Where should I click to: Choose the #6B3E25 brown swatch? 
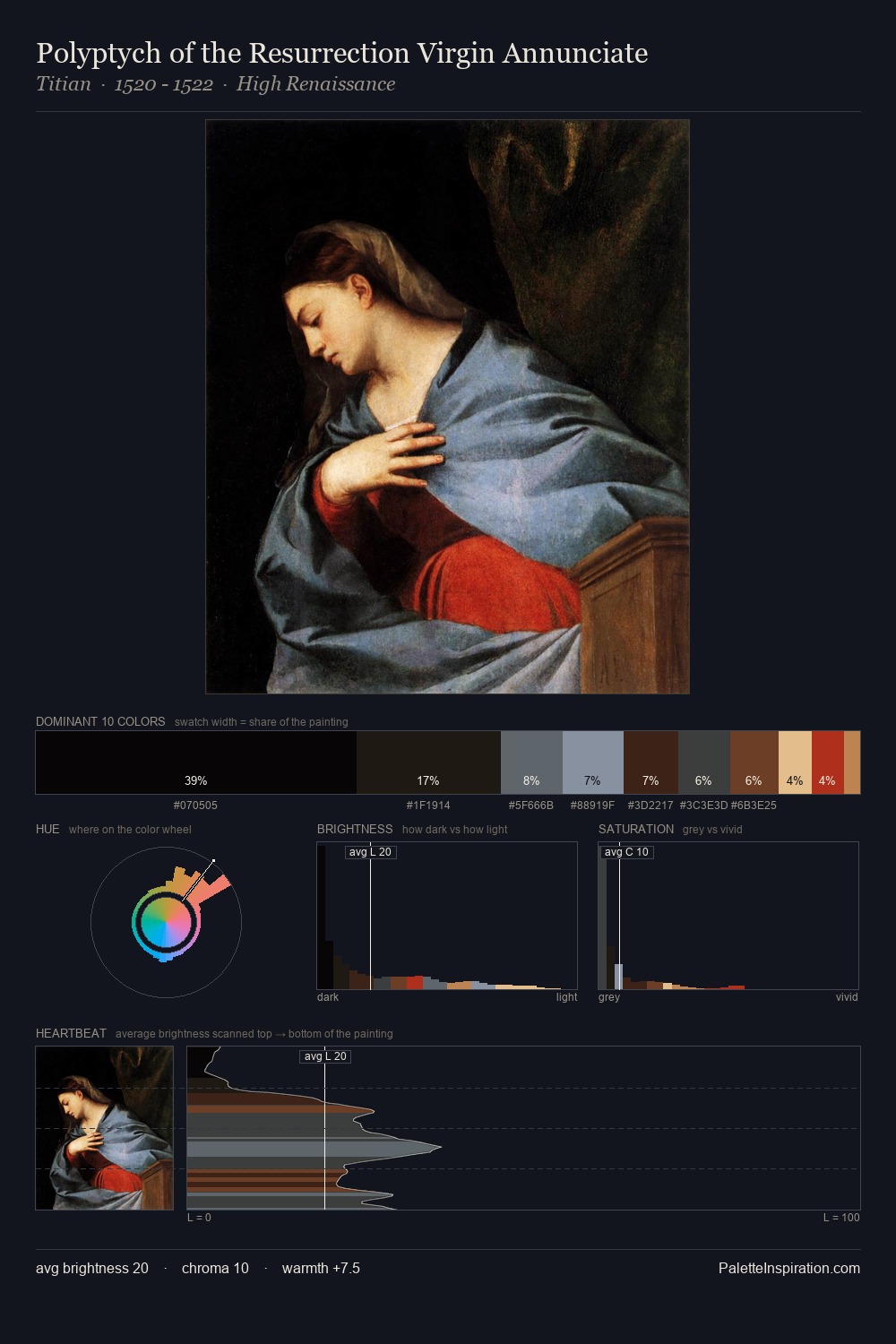(x=754, y=762)
